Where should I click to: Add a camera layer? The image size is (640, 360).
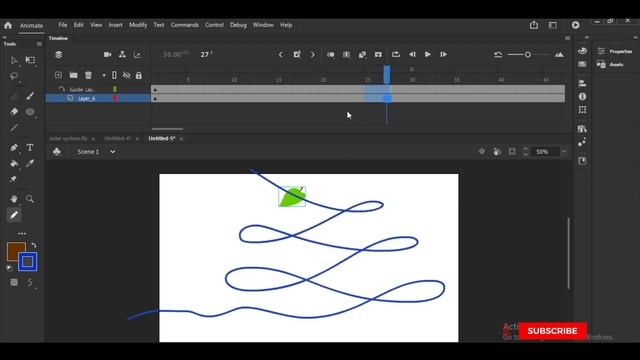pos(107,54)
